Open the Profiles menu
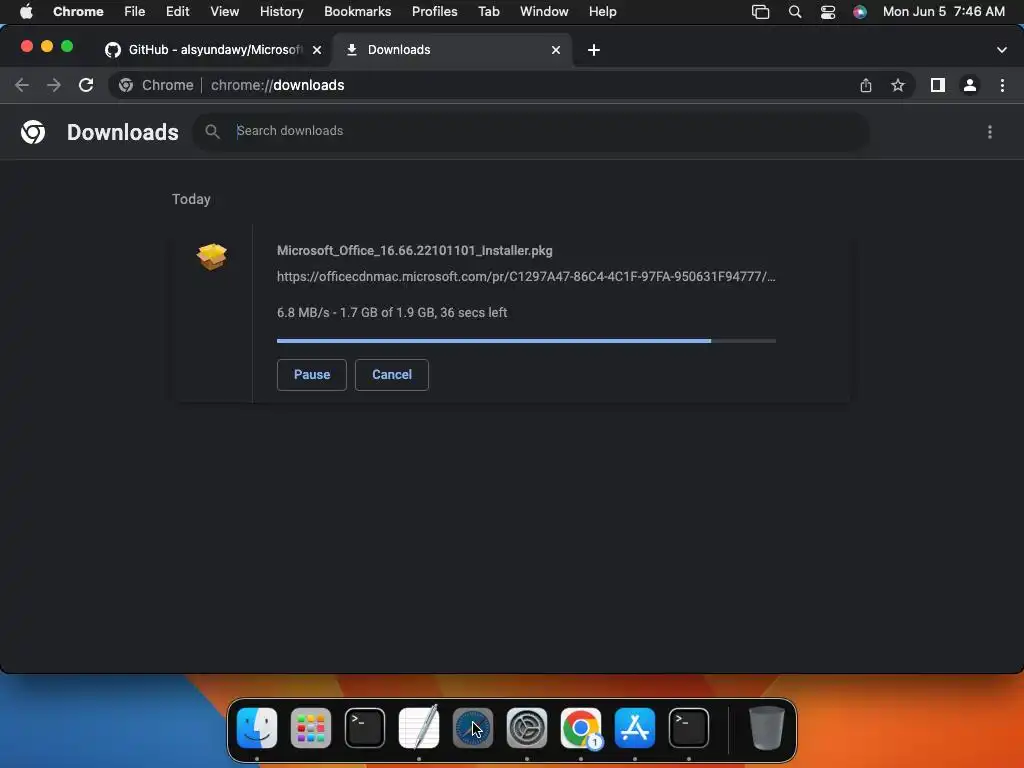The image size is (1024, 768). pos(434,12)
